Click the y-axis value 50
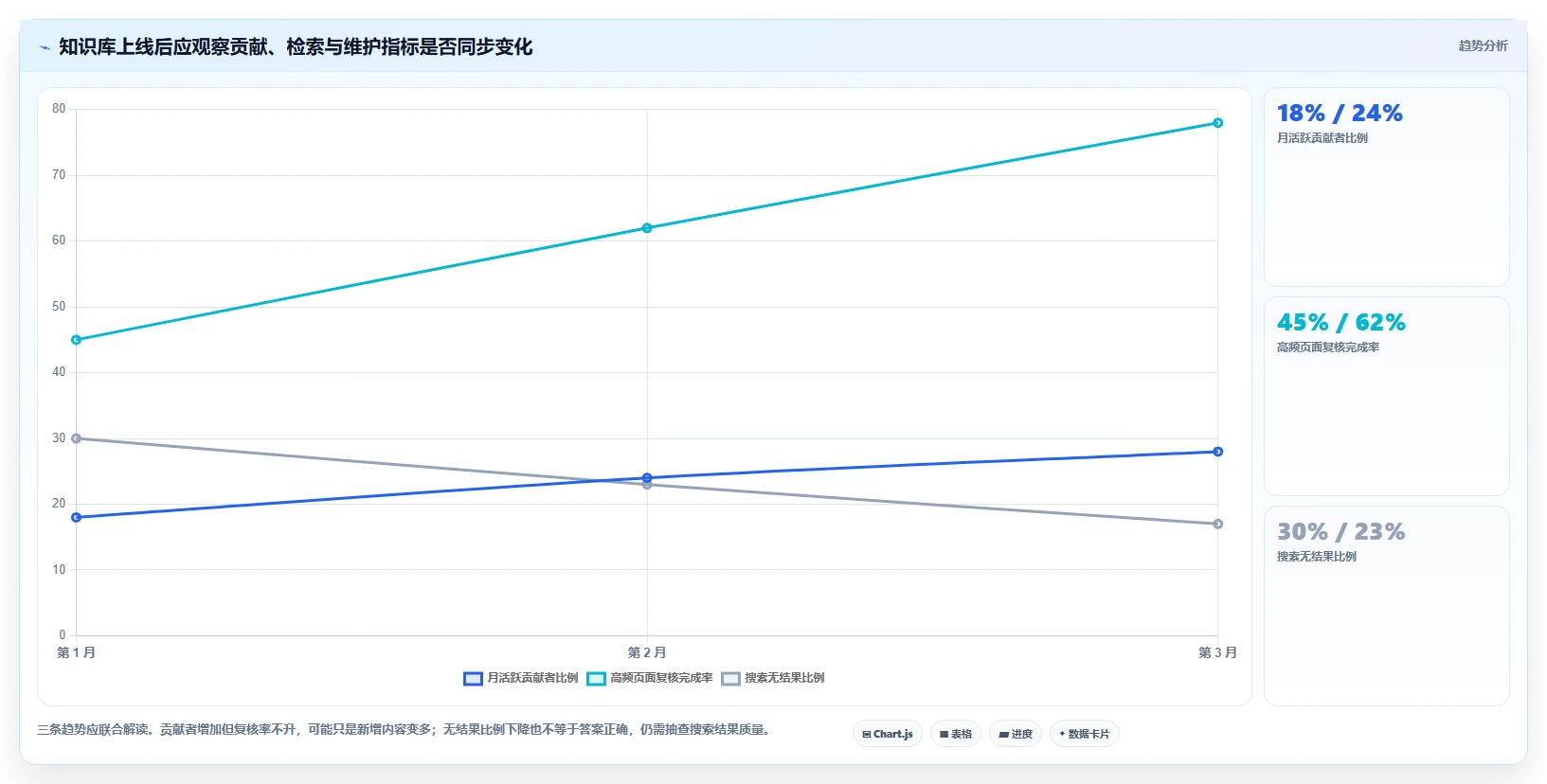Viewport: 1547px width, 784px height. [59, 307]
